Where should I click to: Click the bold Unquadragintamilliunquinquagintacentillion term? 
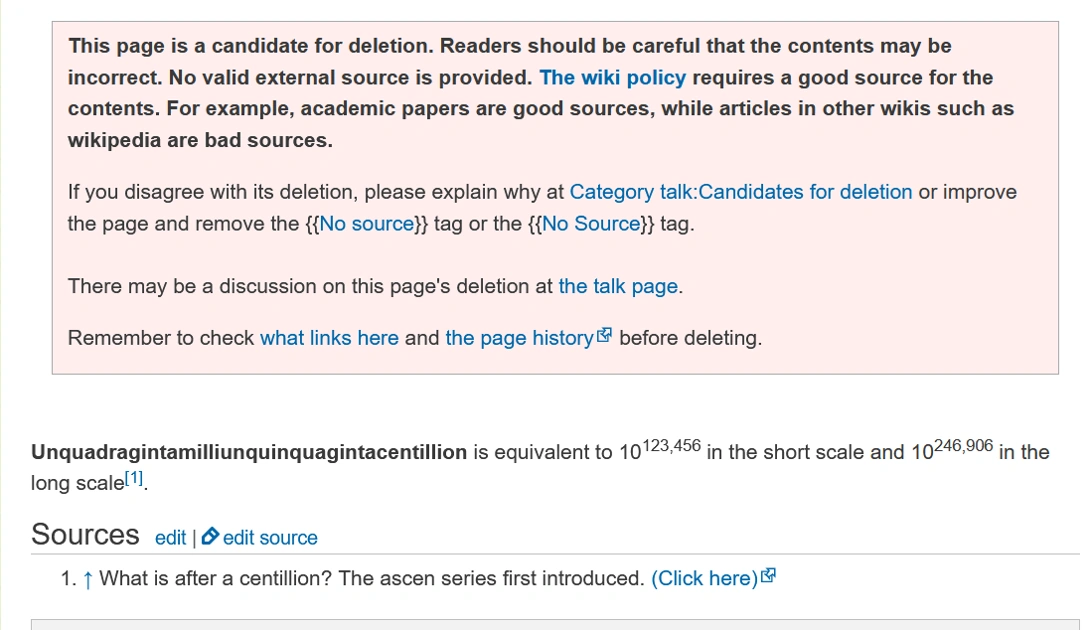(249, 453)
